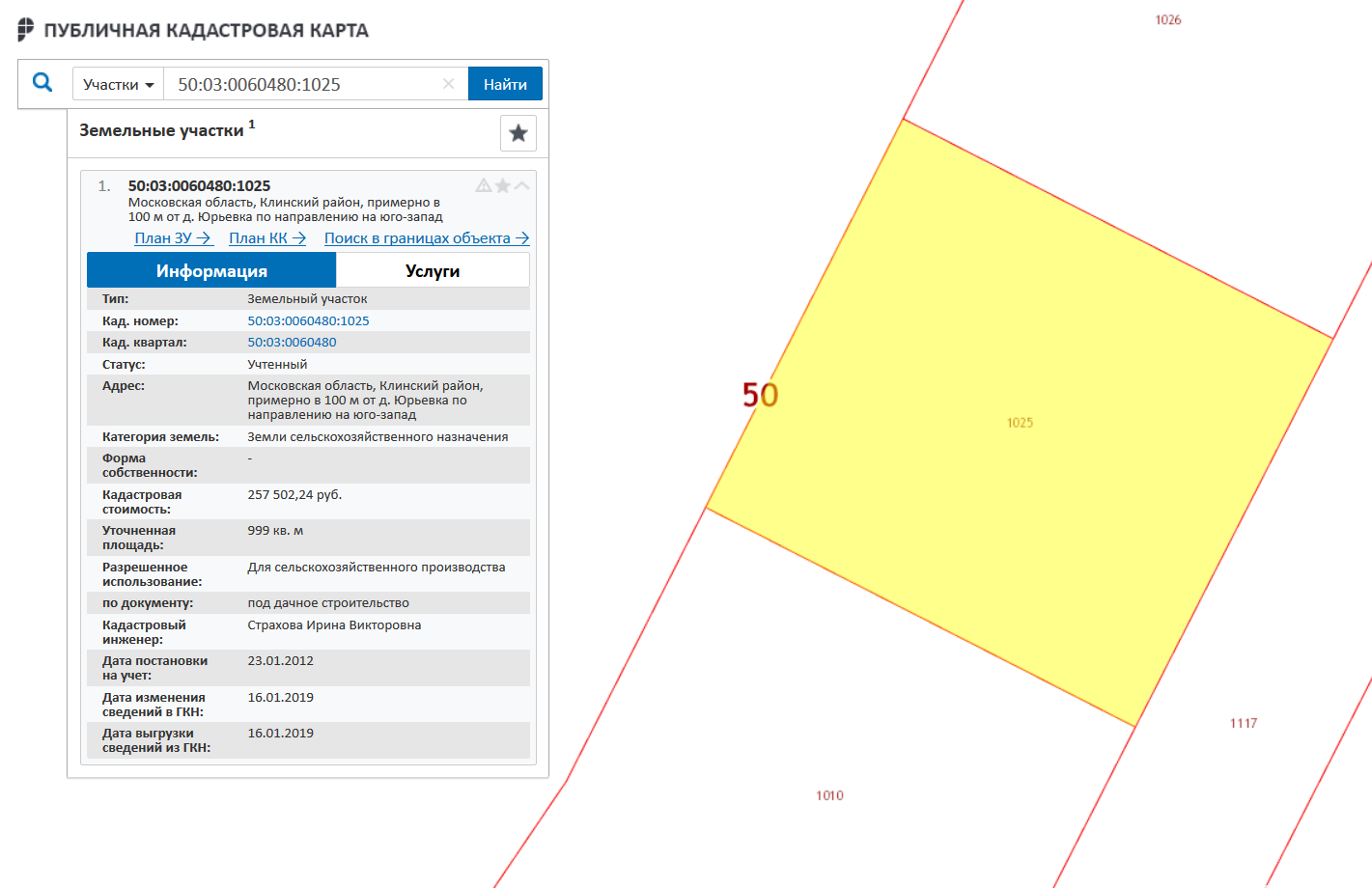
Task: Click Поиск в границах объекта link
Action: click(x=426, y=238)
